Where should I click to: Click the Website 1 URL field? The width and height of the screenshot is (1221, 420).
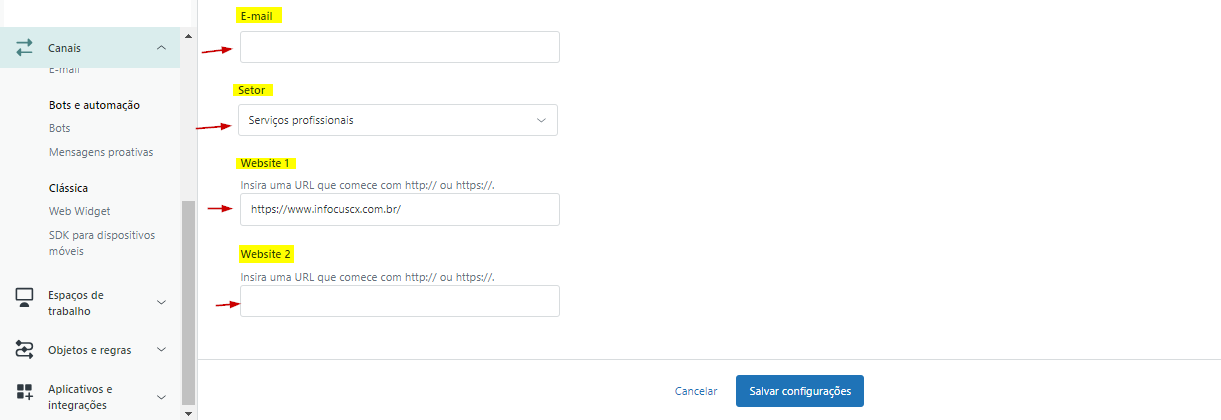(399, 210)
